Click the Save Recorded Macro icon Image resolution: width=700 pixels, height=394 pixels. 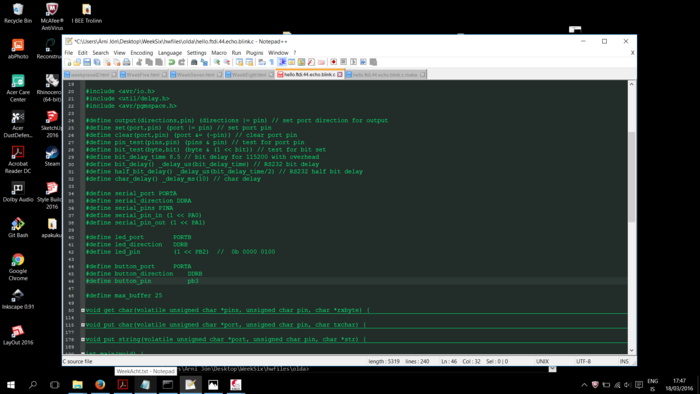(x=373, y=62)
